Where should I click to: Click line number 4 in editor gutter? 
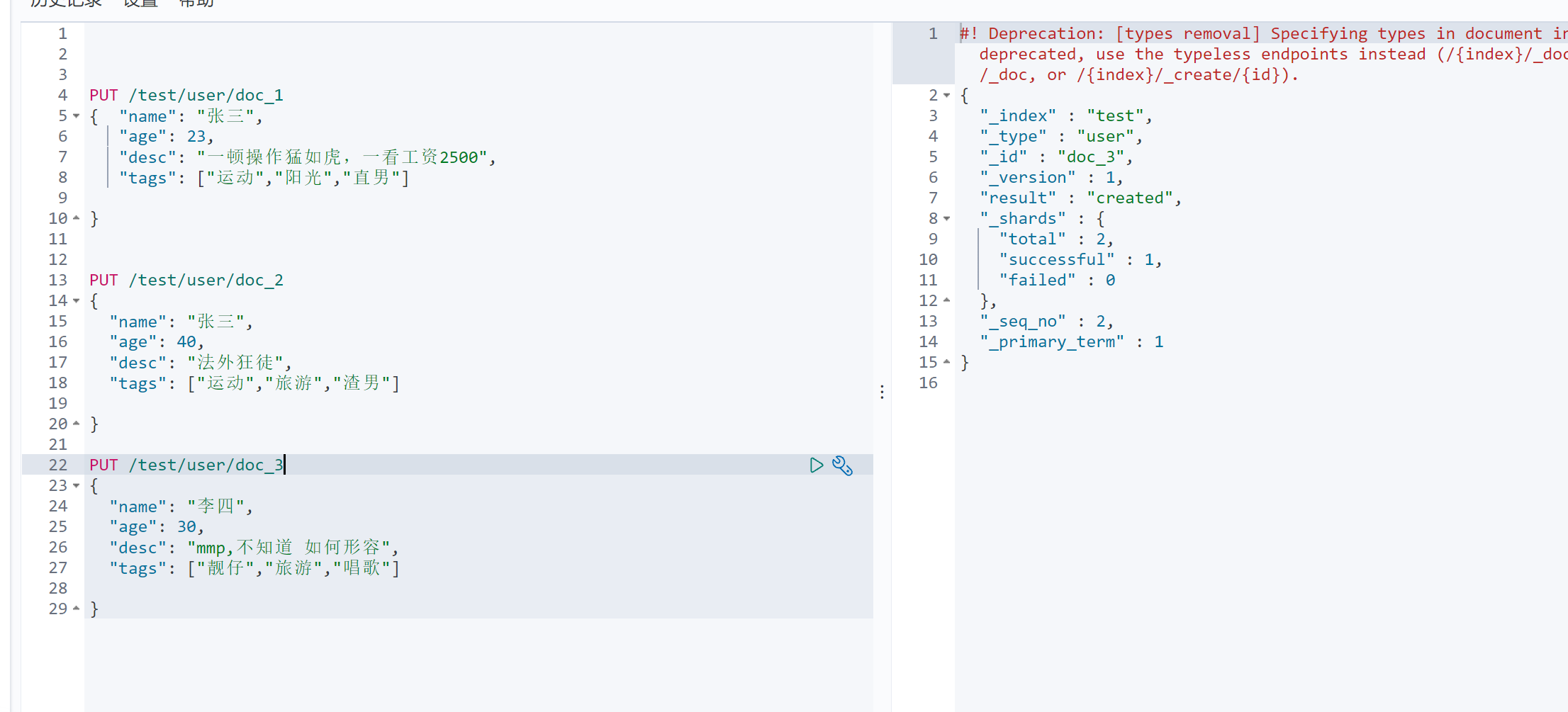pos(63,95)
